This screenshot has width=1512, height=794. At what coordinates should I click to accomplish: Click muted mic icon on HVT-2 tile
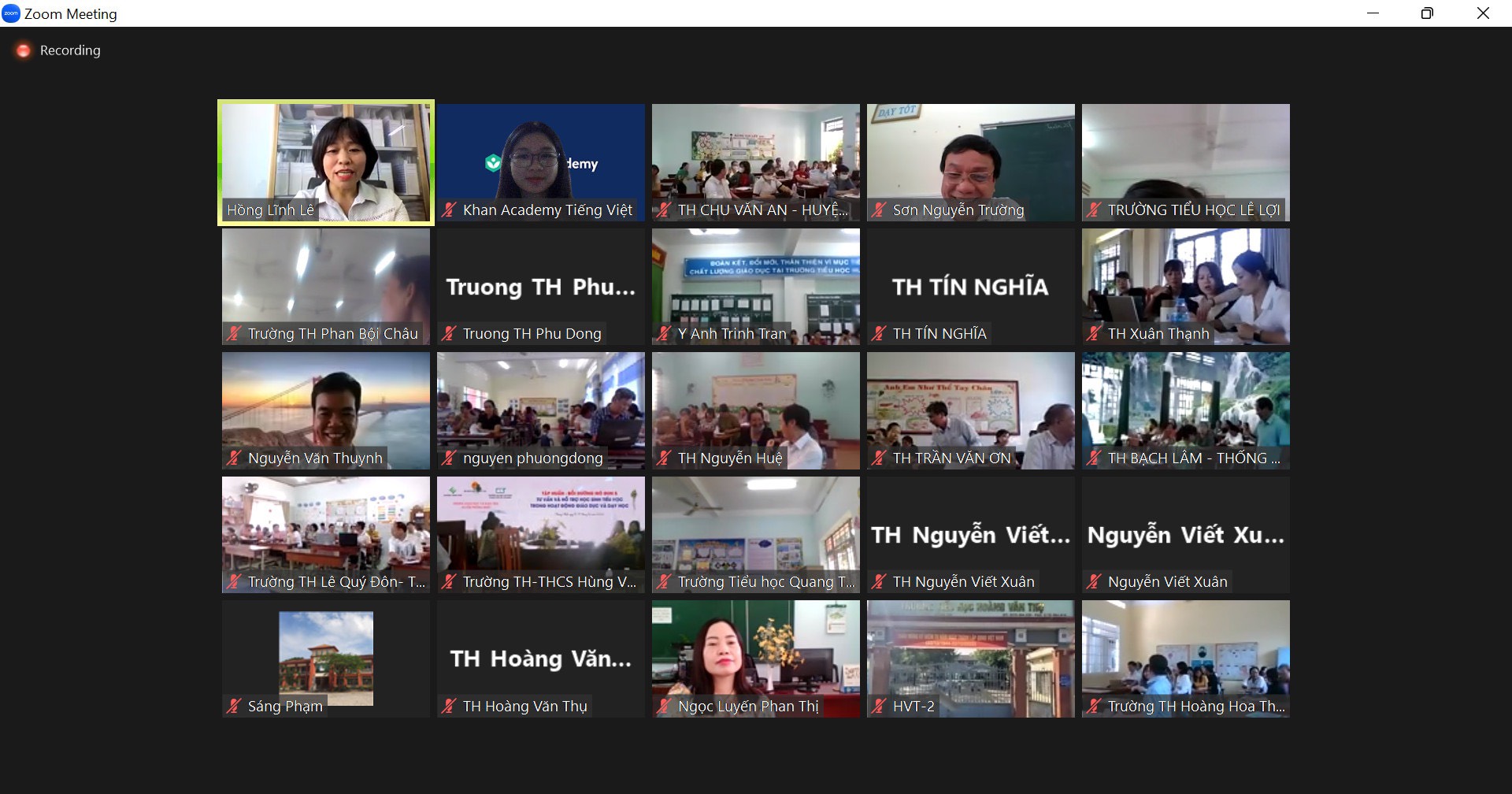[879, 707]
